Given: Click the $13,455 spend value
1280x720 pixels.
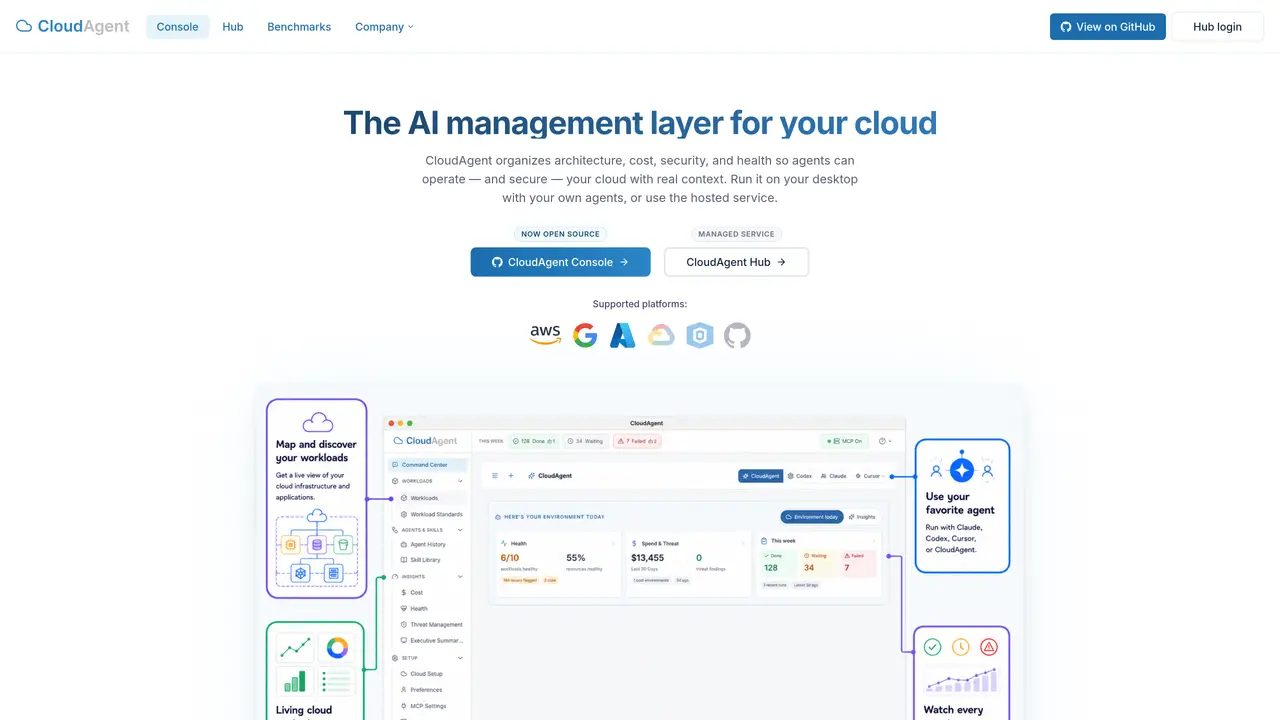Looking at the screenshot, I should [647, 558].
